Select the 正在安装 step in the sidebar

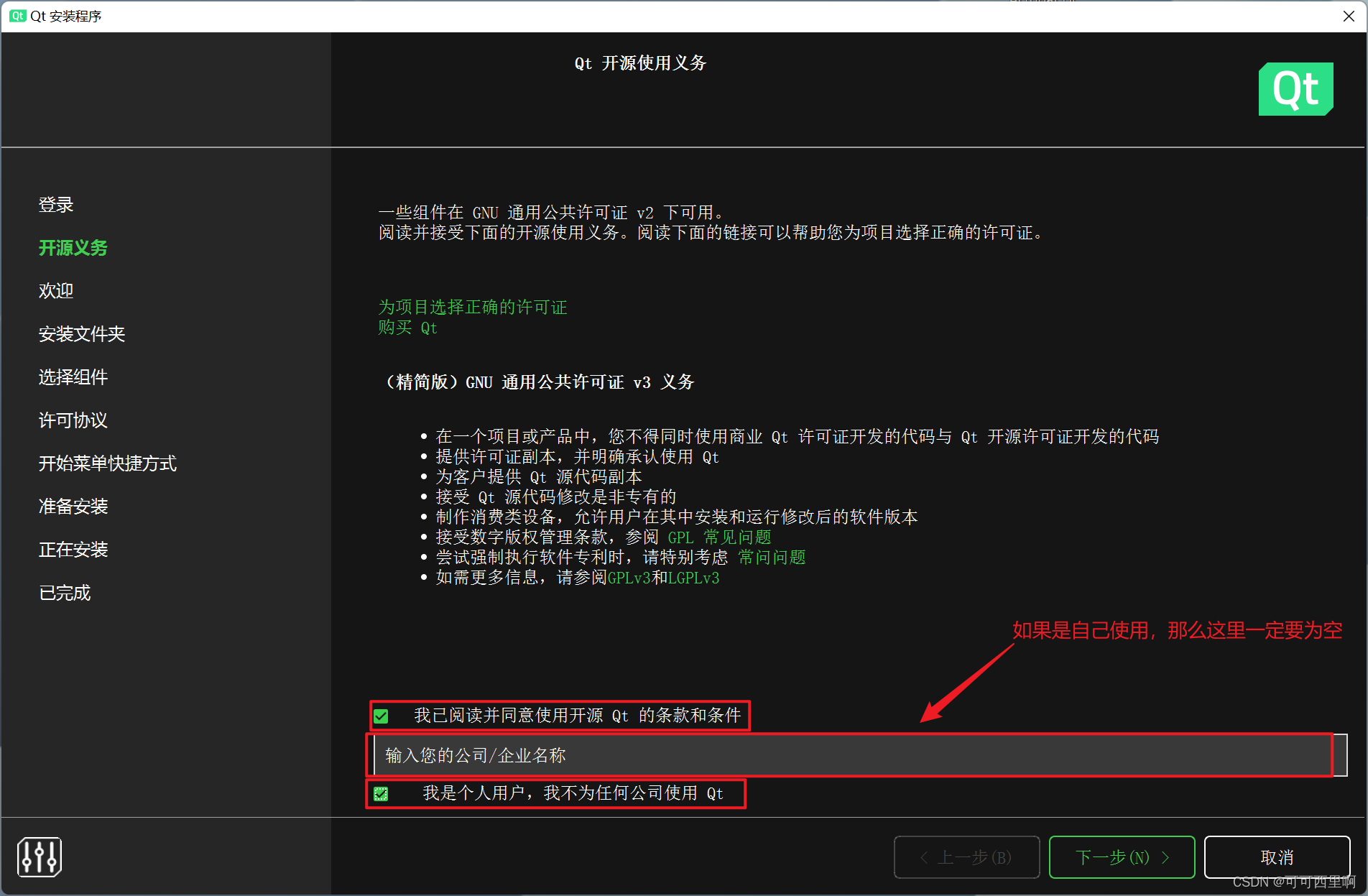click(x=73, y=550)
